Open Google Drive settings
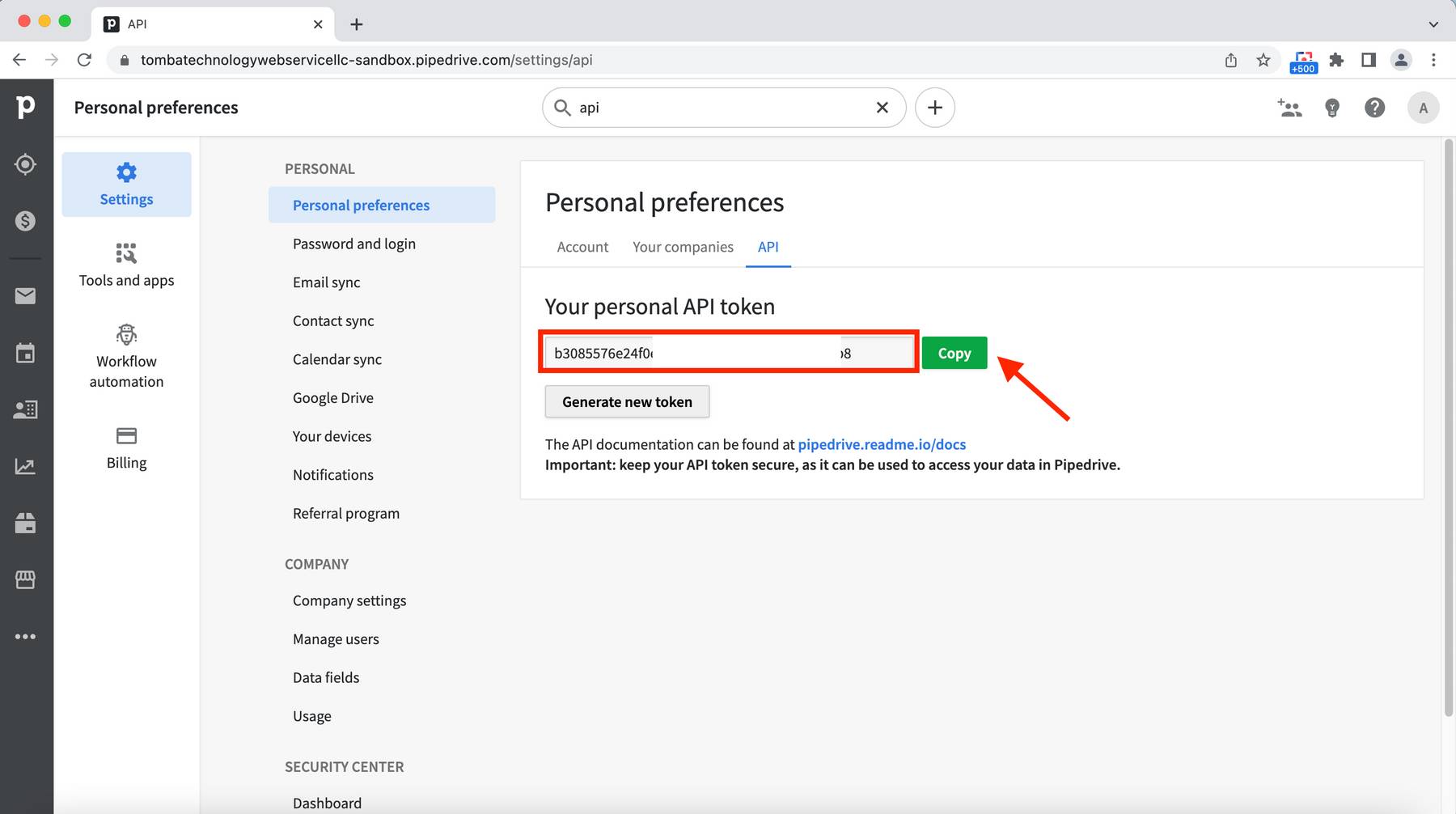 point(333,397)
